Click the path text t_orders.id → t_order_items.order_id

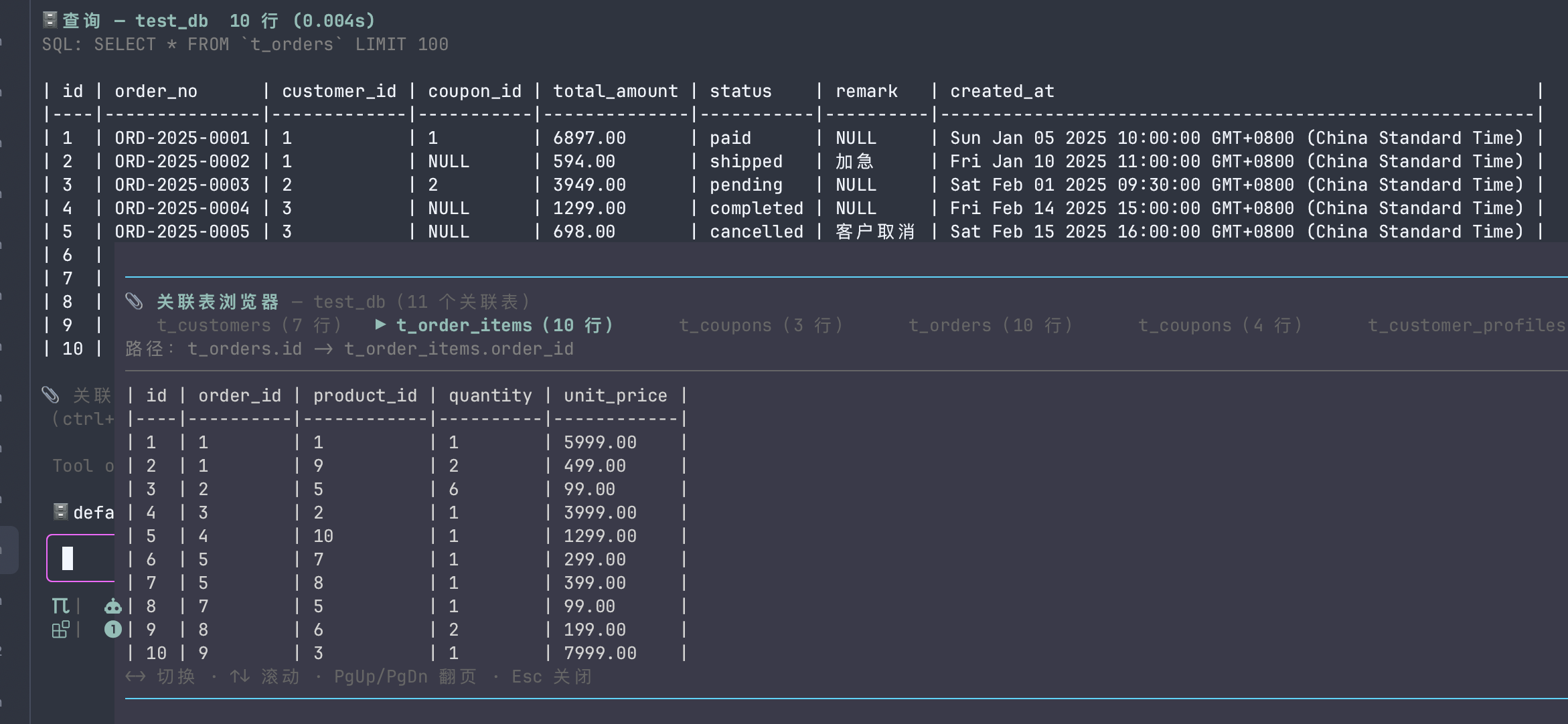click(x=380, y=349)
